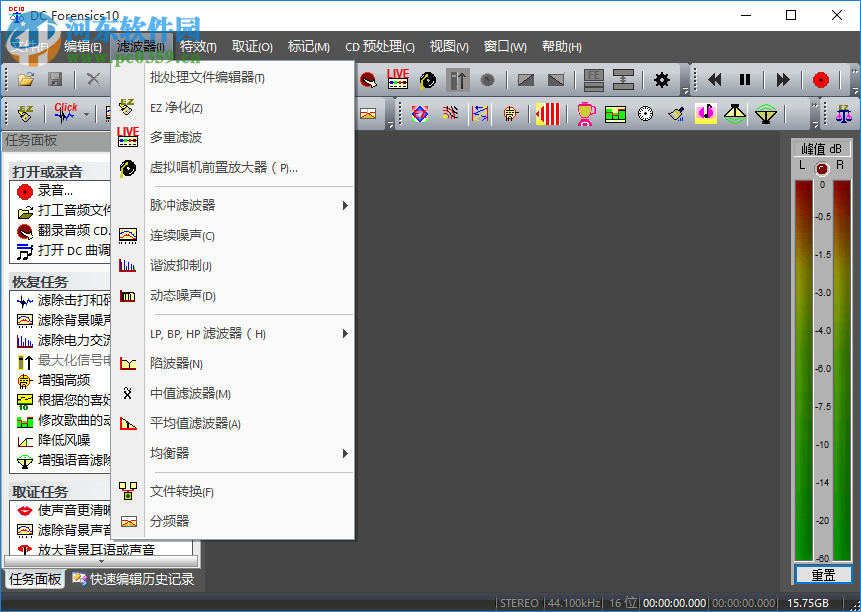Pause playback in the transport toolbar
The image size is (861, 612).
pyautogui.click(x=745, y=80)
